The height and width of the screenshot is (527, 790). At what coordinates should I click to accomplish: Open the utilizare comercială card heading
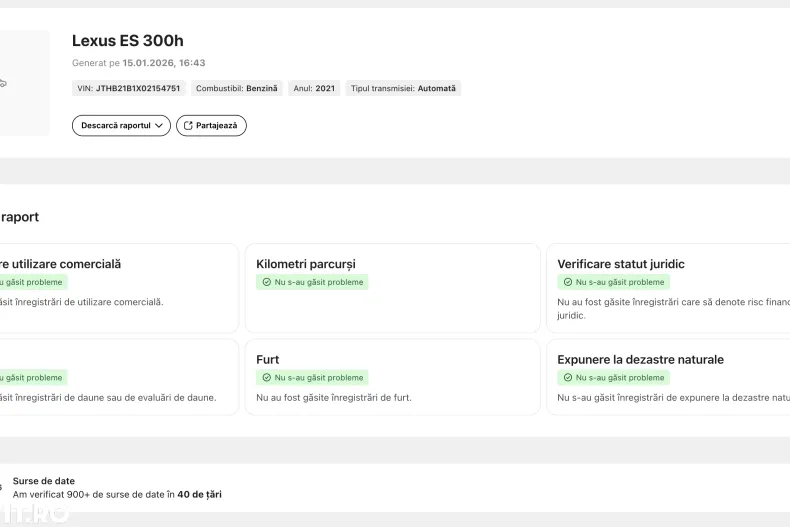click(x=60, y=264)
